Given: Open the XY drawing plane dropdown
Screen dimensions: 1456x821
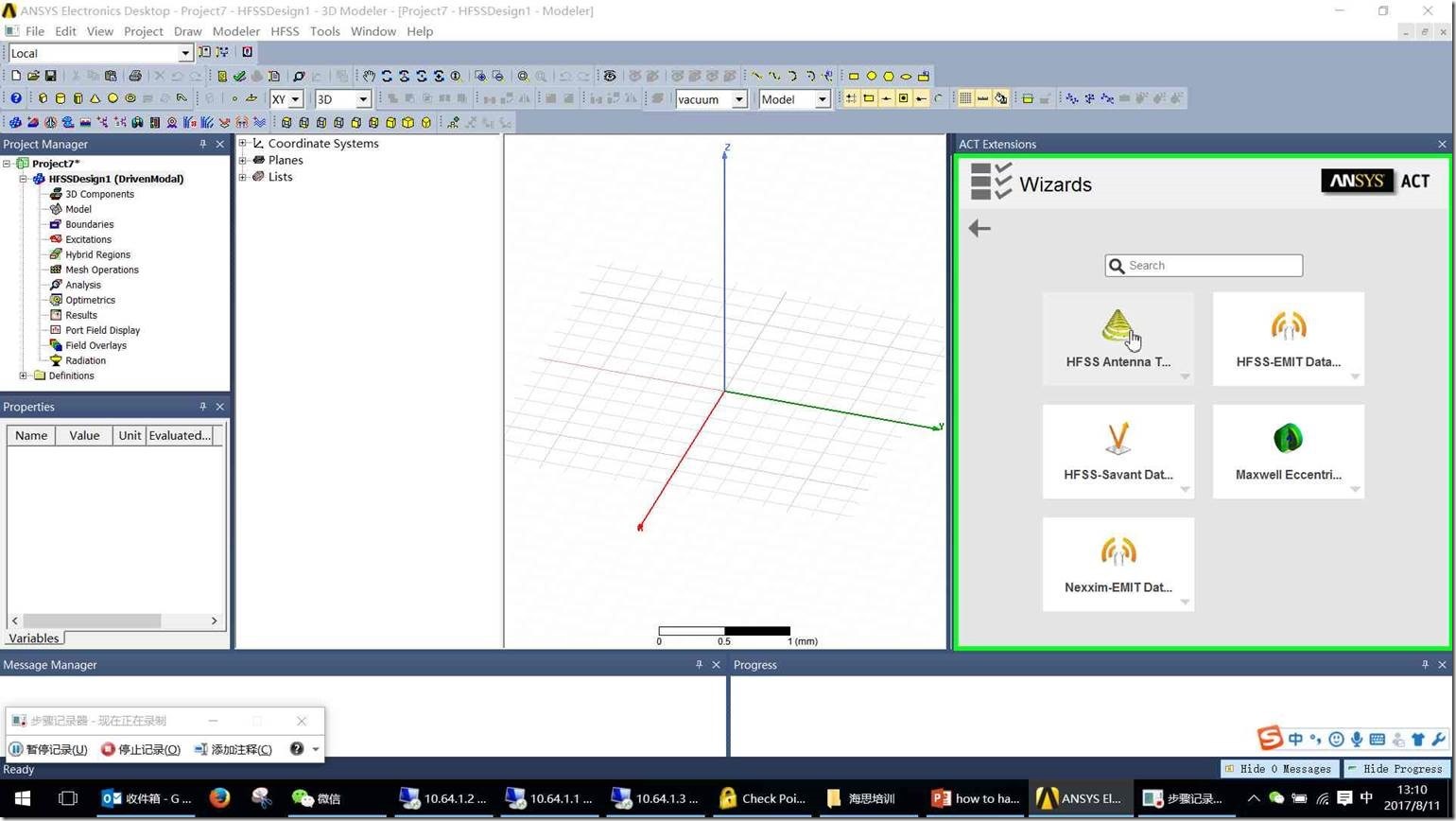Looking at the screenshot, I should coord(295,99).
